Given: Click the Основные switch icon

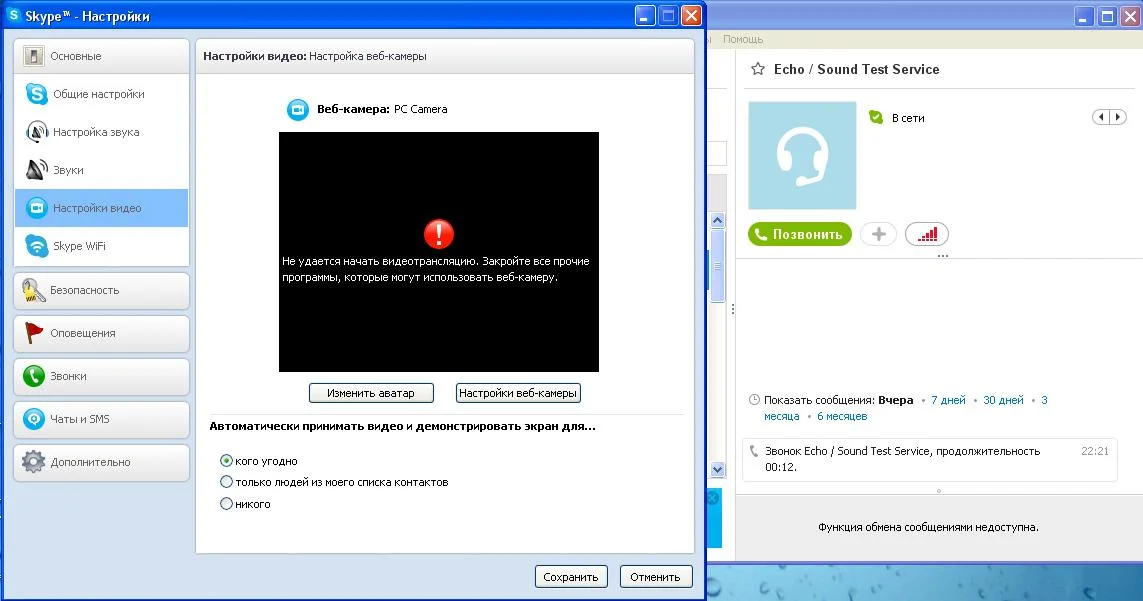Looking at the screenshot, I should point(34,56).
